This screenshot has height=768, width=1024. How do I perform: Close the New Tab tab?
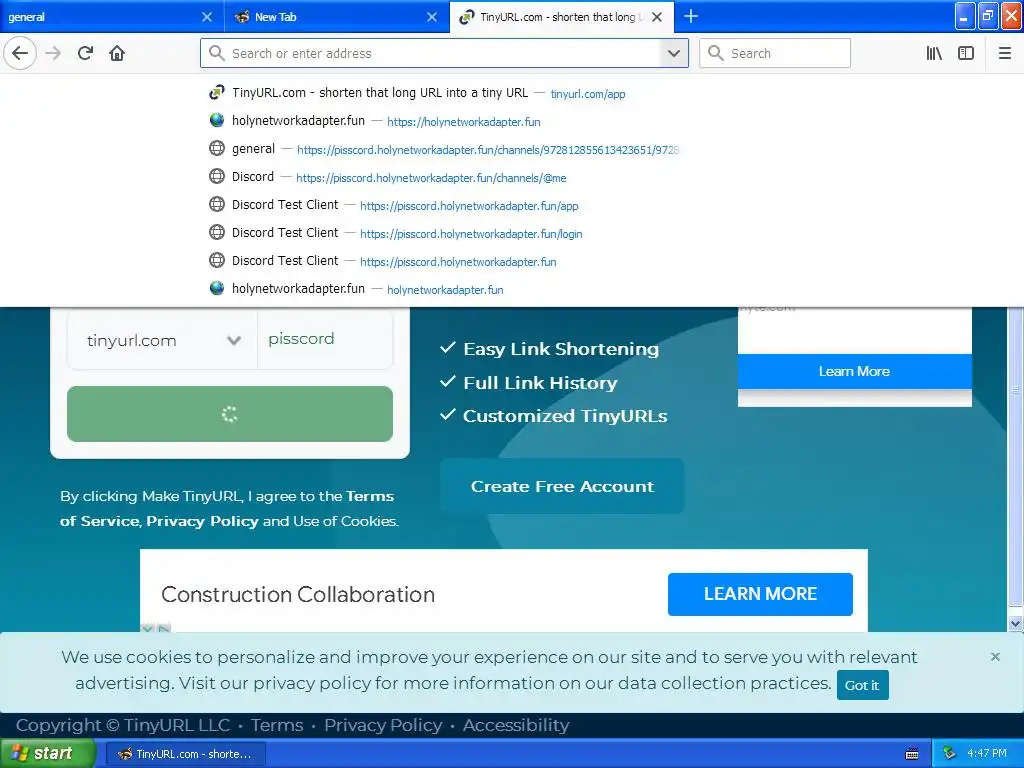(x=432, y=17)
